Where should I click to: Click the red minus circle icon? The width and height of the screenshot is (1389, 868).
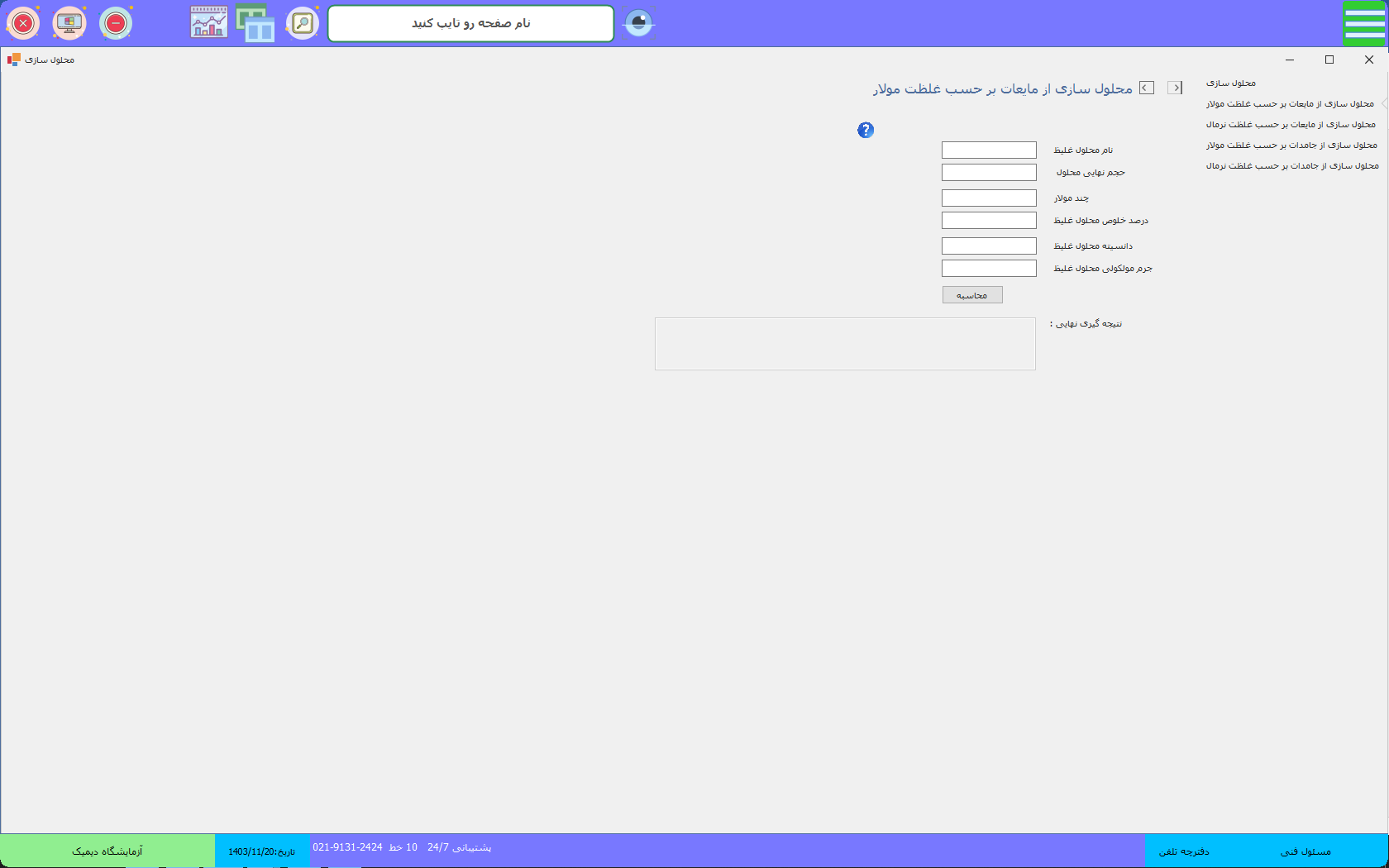pyautogui.click(x=116, y=23)
